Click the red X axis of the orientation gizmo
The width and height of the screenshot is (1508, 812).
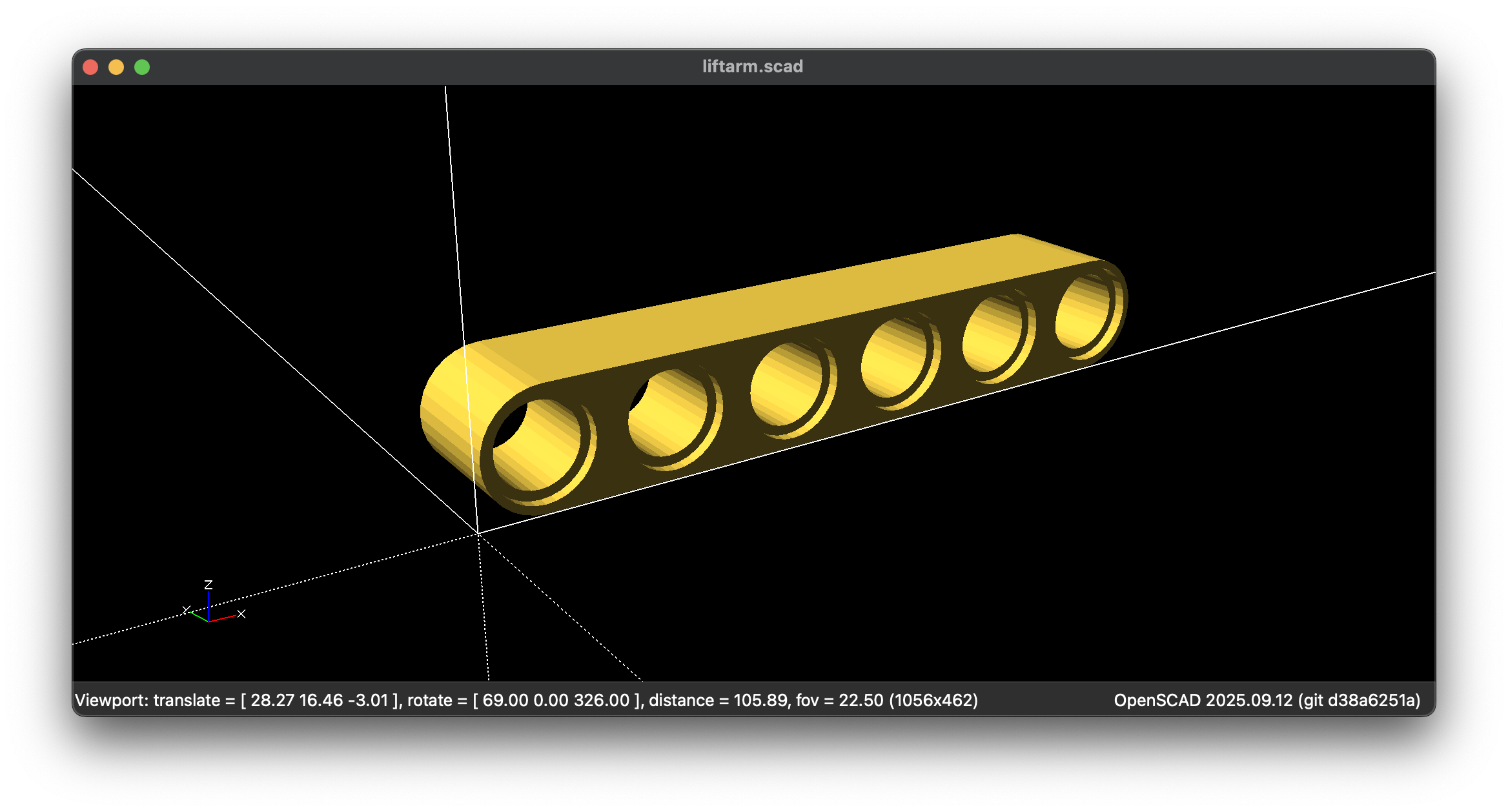pos(223,618)
